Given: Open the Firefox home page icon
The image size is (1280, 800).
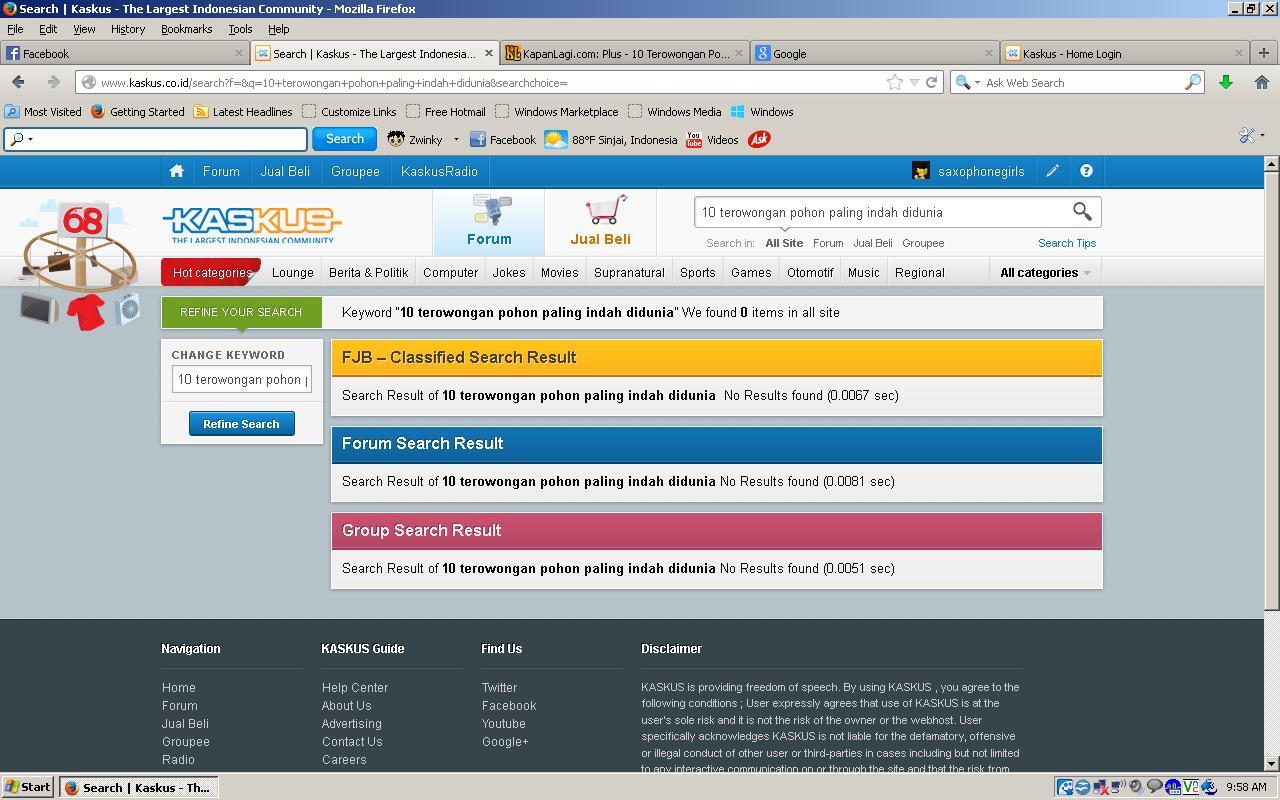Looking at the screenshot, I should tap(1261, 82).
